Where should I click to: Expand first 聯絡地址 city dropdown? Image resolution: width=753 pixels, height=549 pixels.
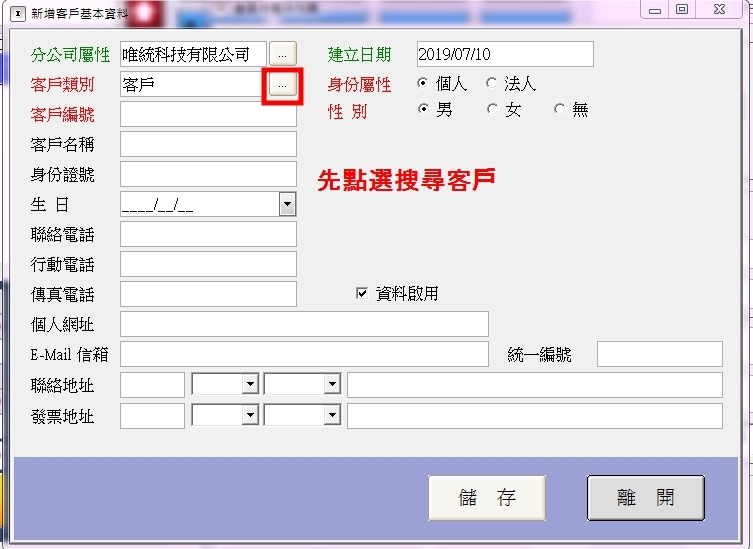(249, 384)
